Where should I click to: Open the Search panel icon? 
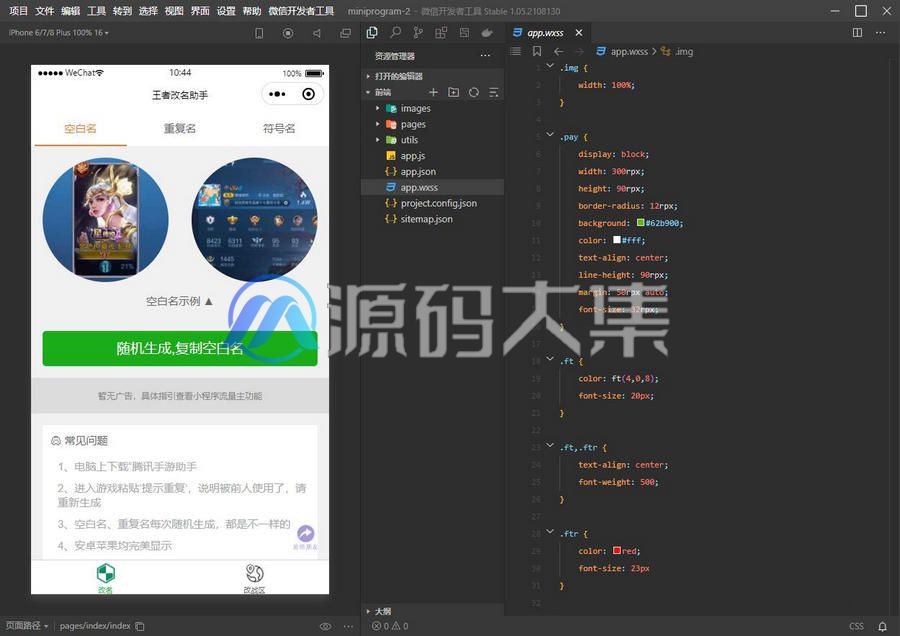(x=395, y=33)
